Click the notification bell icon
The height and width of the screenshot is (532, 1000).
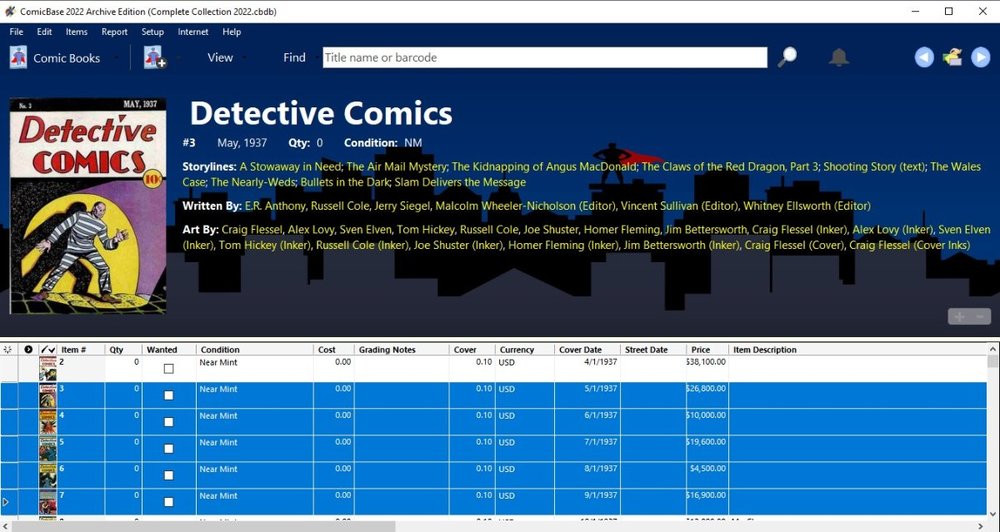pos(839,58)
